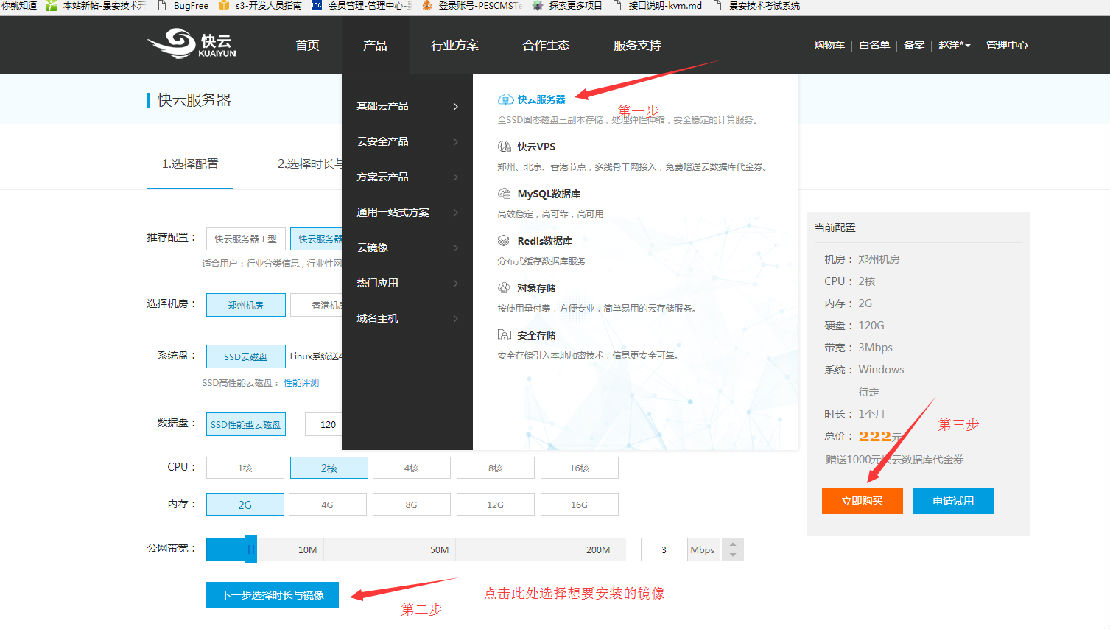Image resolution: width=1110 pixels, height=629 pixels.
Task: Select the 8G memory option
Action: (411, 505)
